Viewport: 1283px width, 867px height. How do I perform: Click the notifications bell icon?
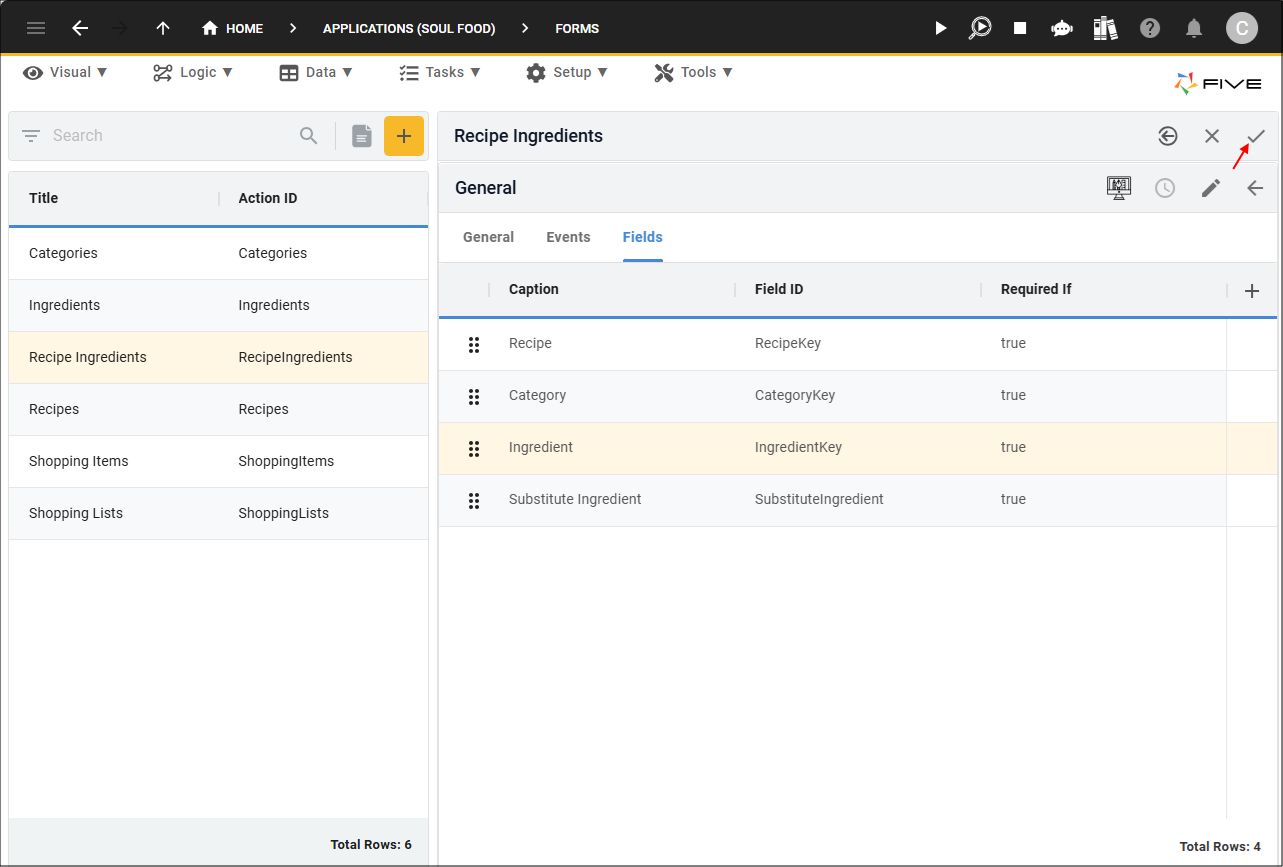point(1193,28)
